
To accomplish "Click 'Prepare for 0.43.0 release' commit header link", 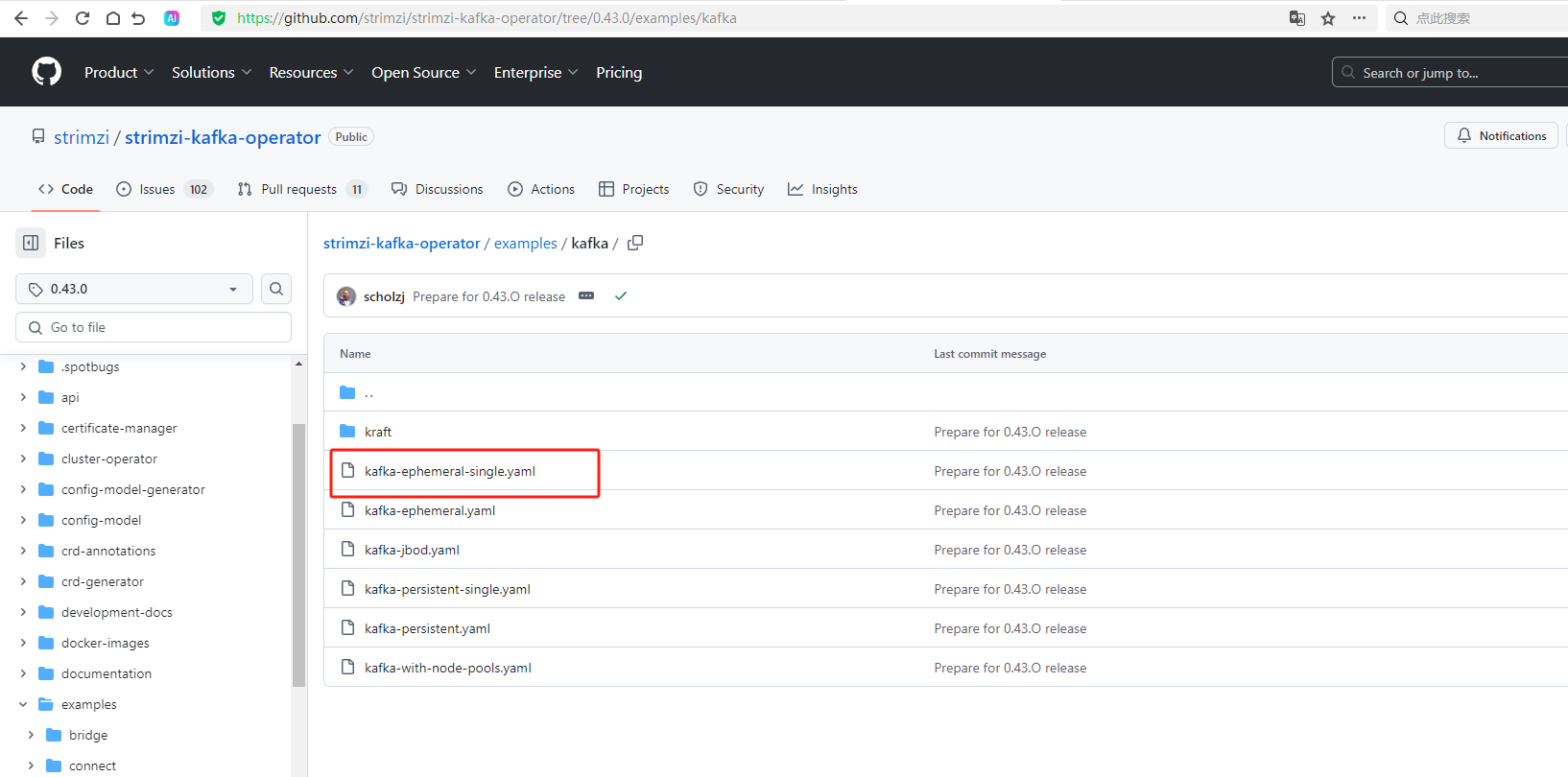I will click(x=489, y=296).
